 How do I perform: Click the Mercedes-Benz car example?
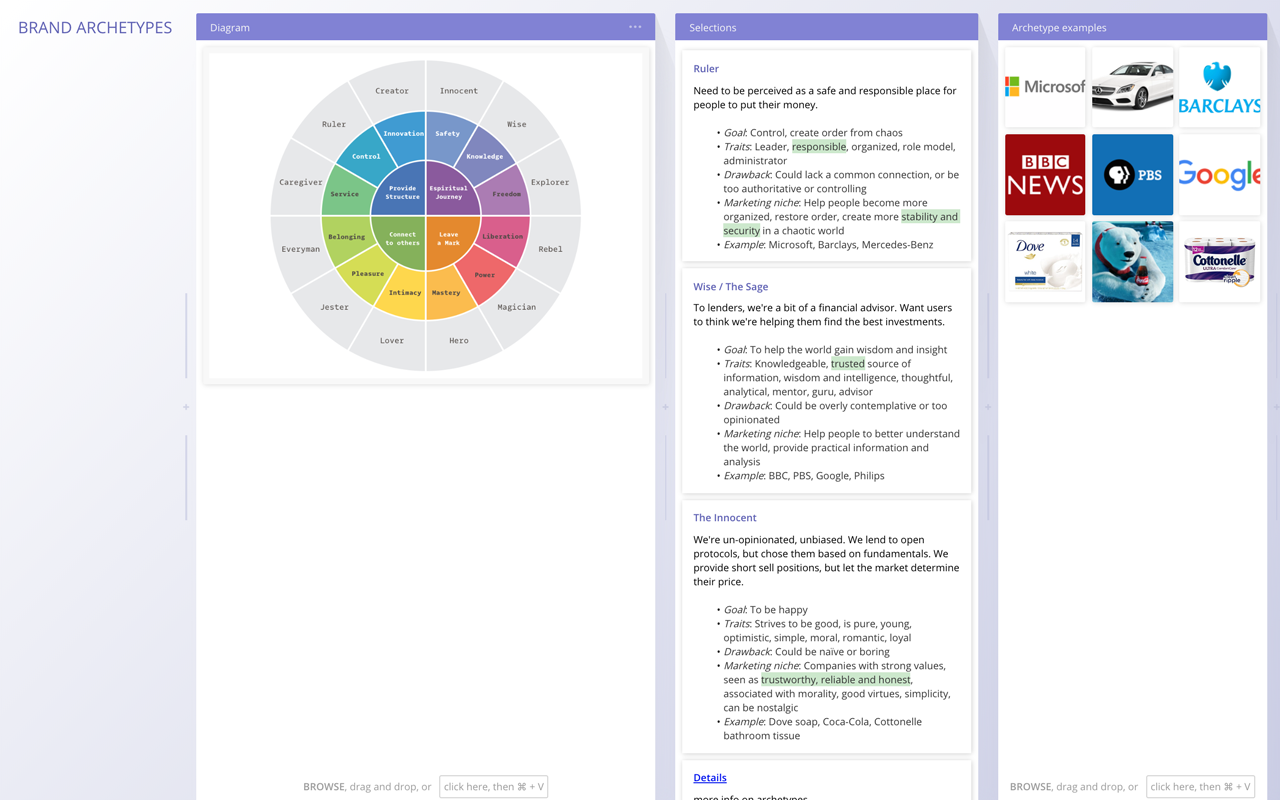click(x=1132, y=86)
